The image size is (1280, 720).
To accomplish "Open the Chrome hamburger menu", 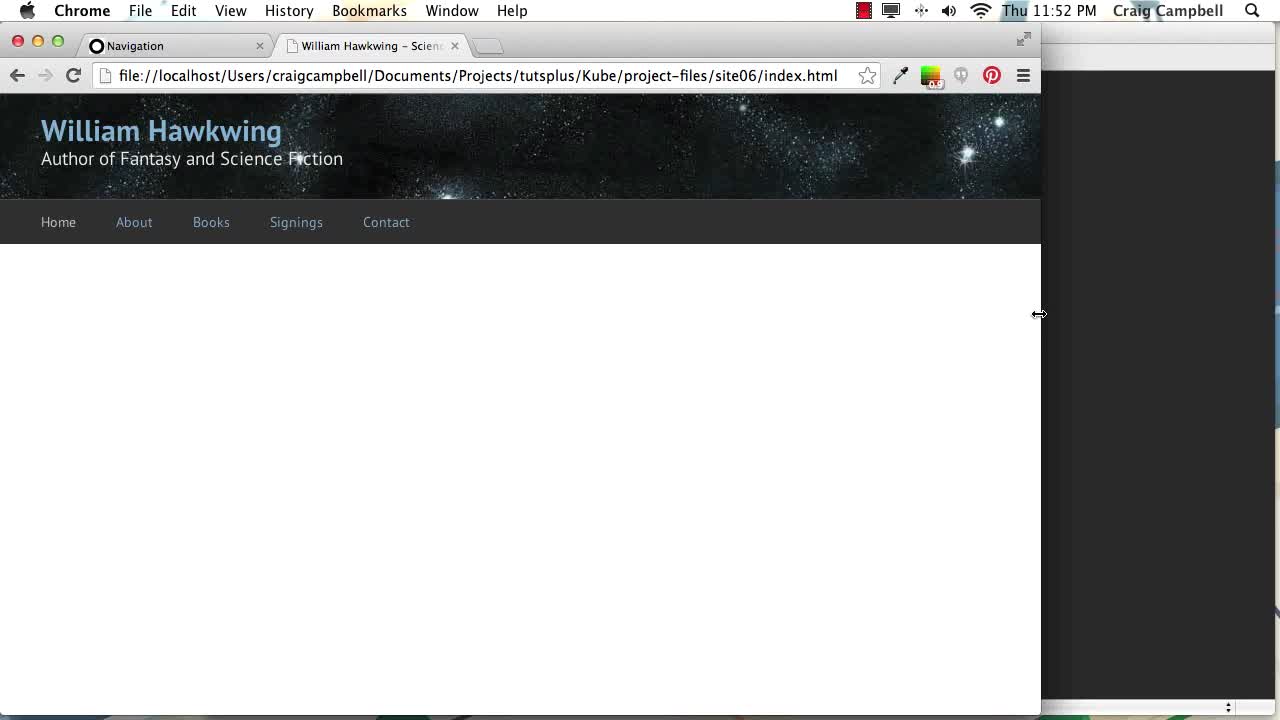I will point(1023,76).
